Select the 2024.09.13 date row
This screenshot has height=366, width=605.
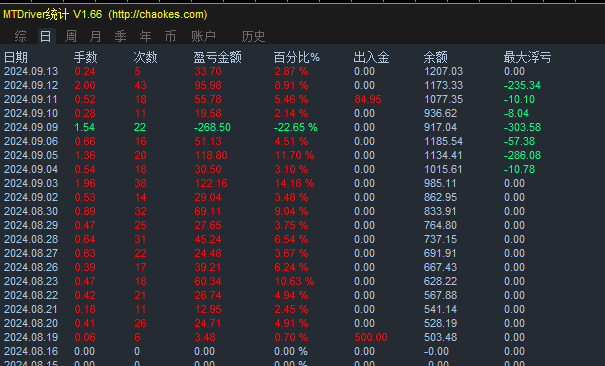31,71
